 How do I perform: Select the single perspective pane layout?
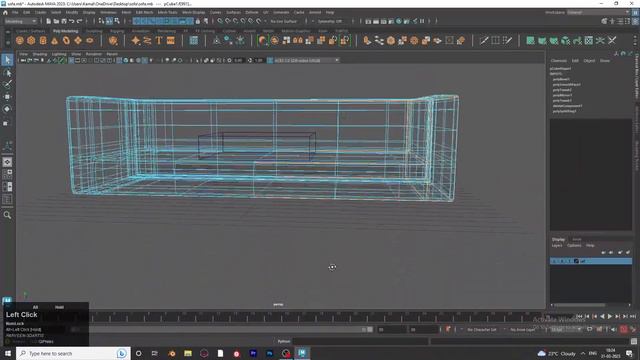click(x=7, y=162)
